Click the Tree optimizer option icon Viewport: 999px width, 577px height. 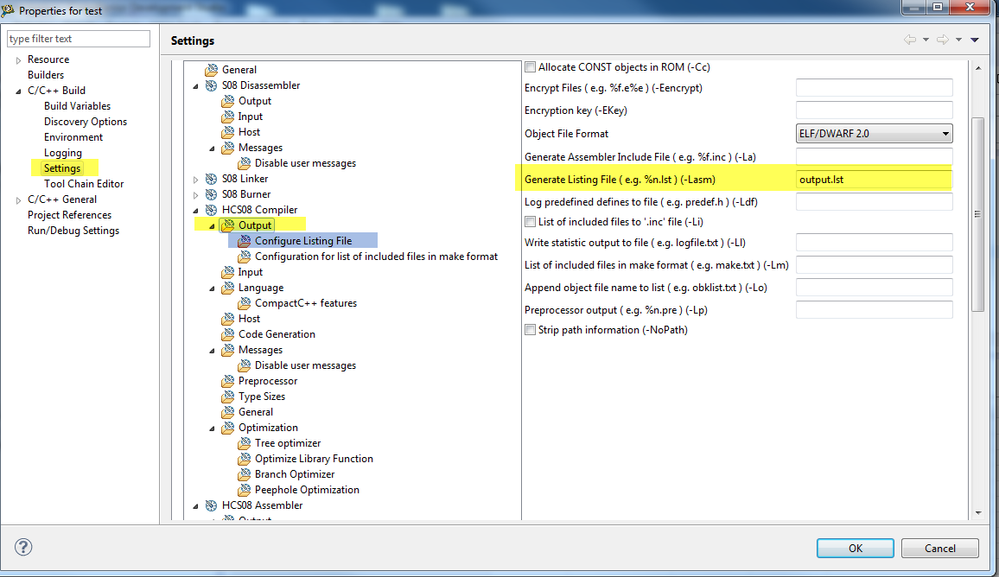[244, 443]
